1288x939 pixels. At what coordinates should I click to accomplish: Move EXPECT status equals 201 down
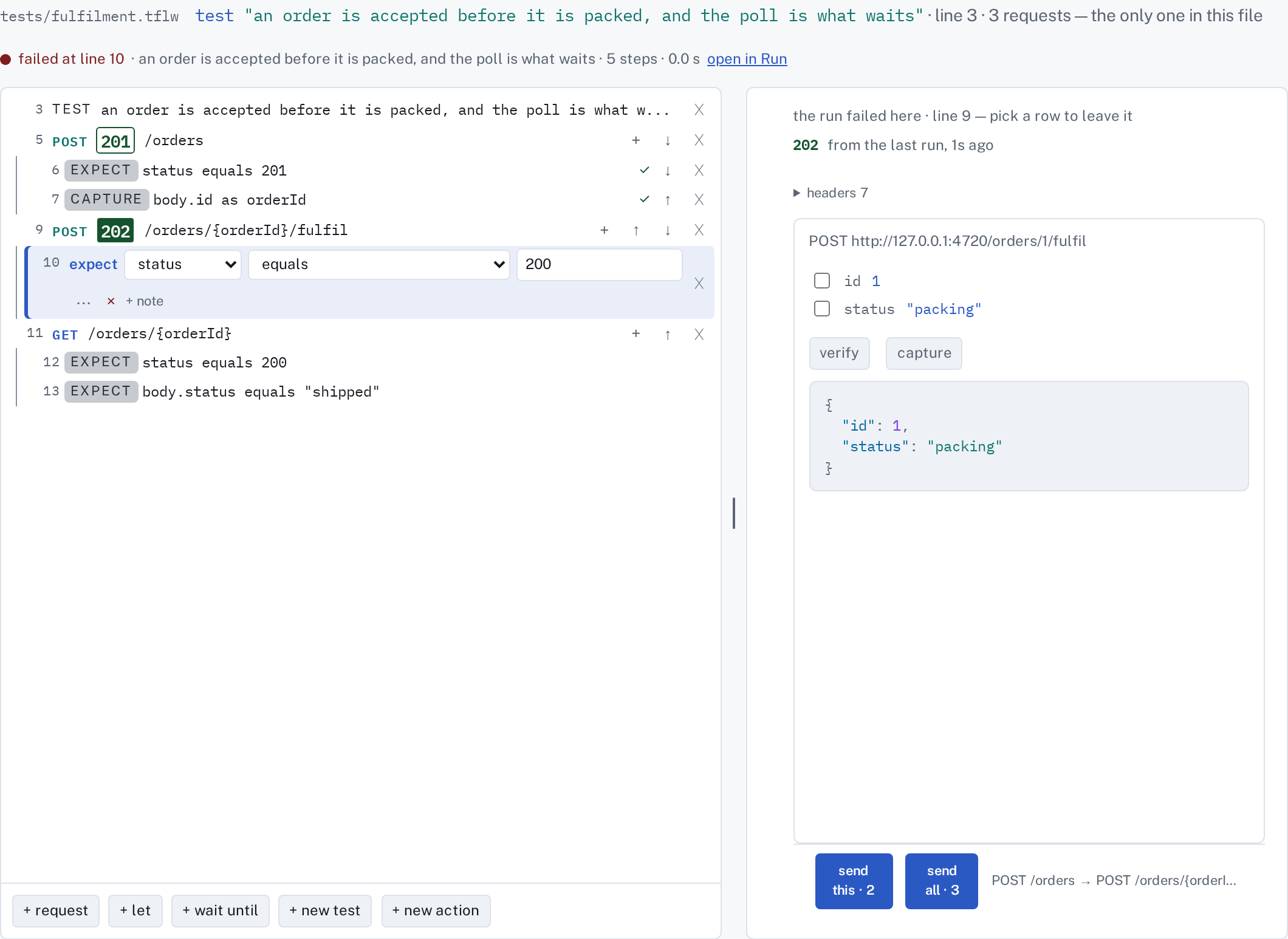click(x=667, y=171)
